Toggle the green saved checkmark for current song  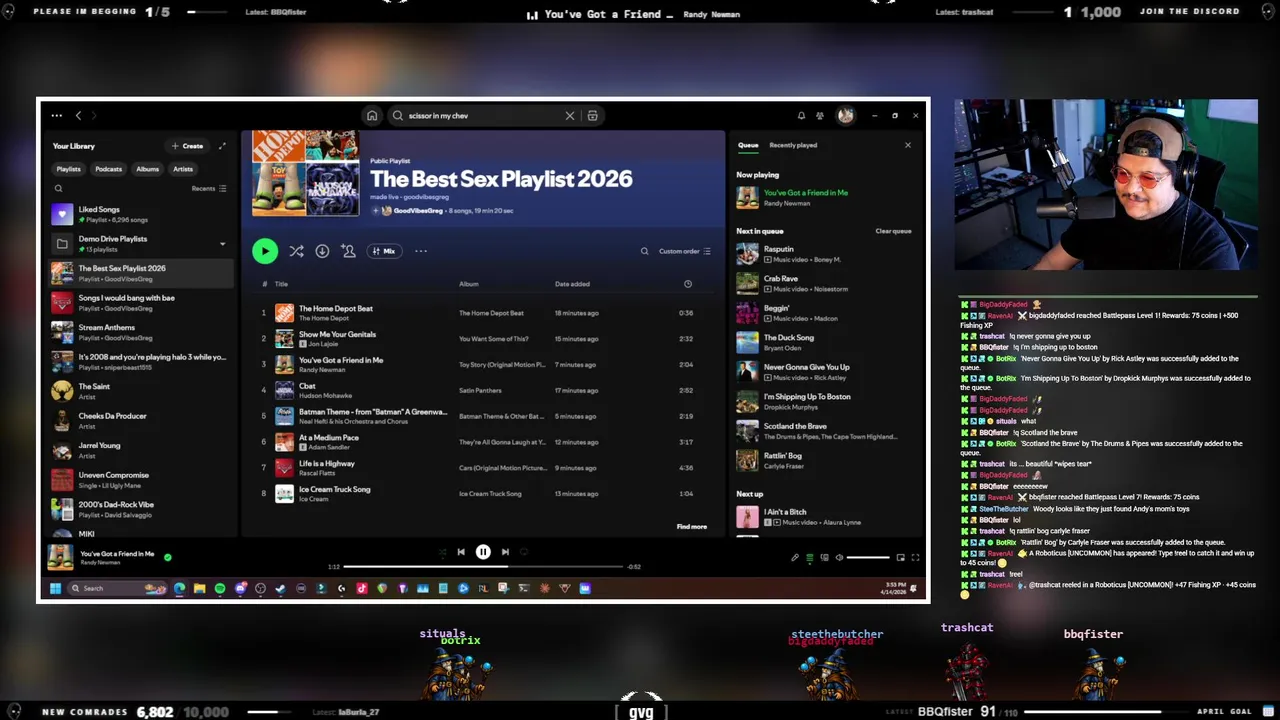(167, 557)
